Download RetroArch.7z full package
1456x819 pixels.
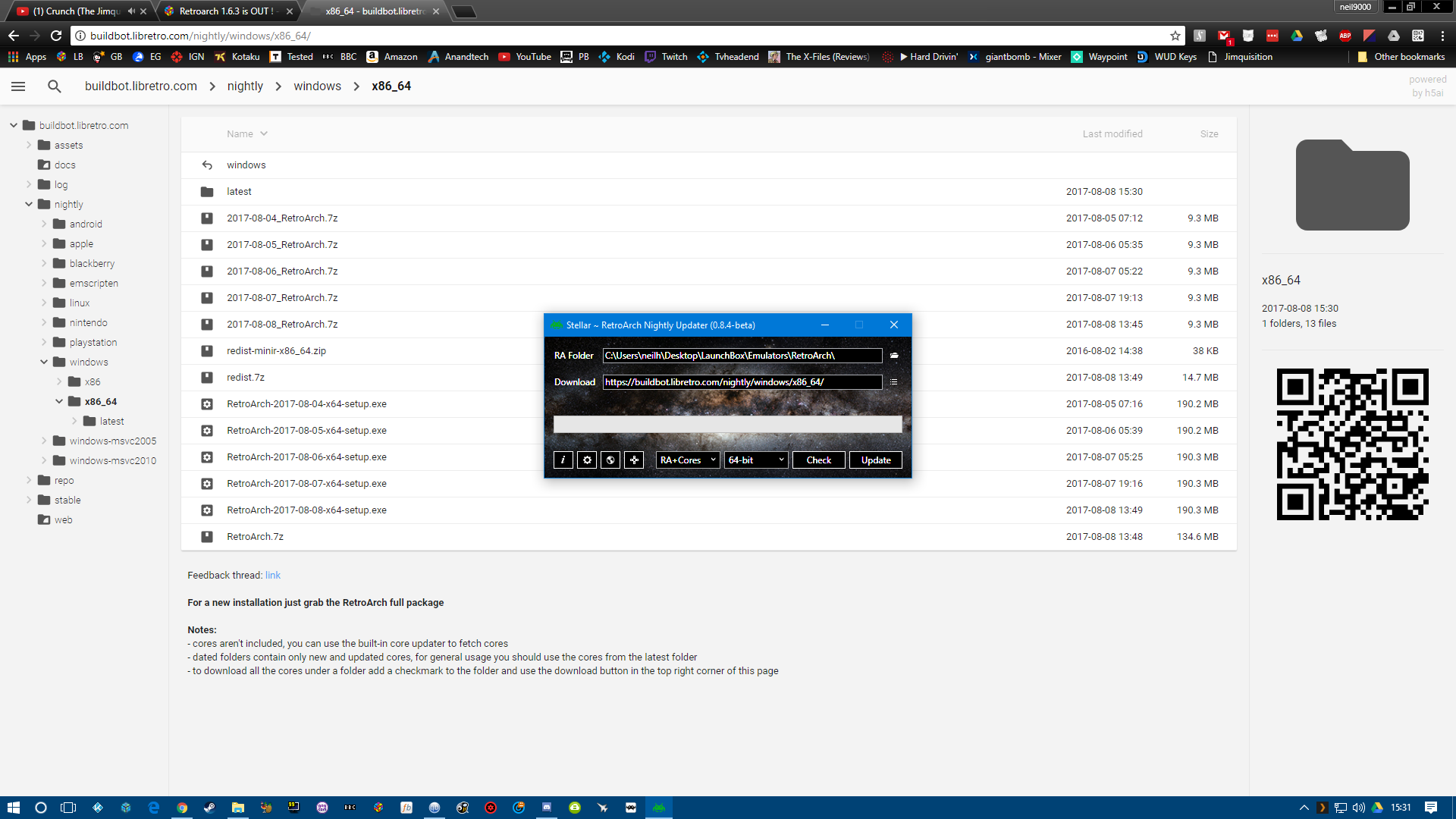pyautogui.click(x=708, y=537)
